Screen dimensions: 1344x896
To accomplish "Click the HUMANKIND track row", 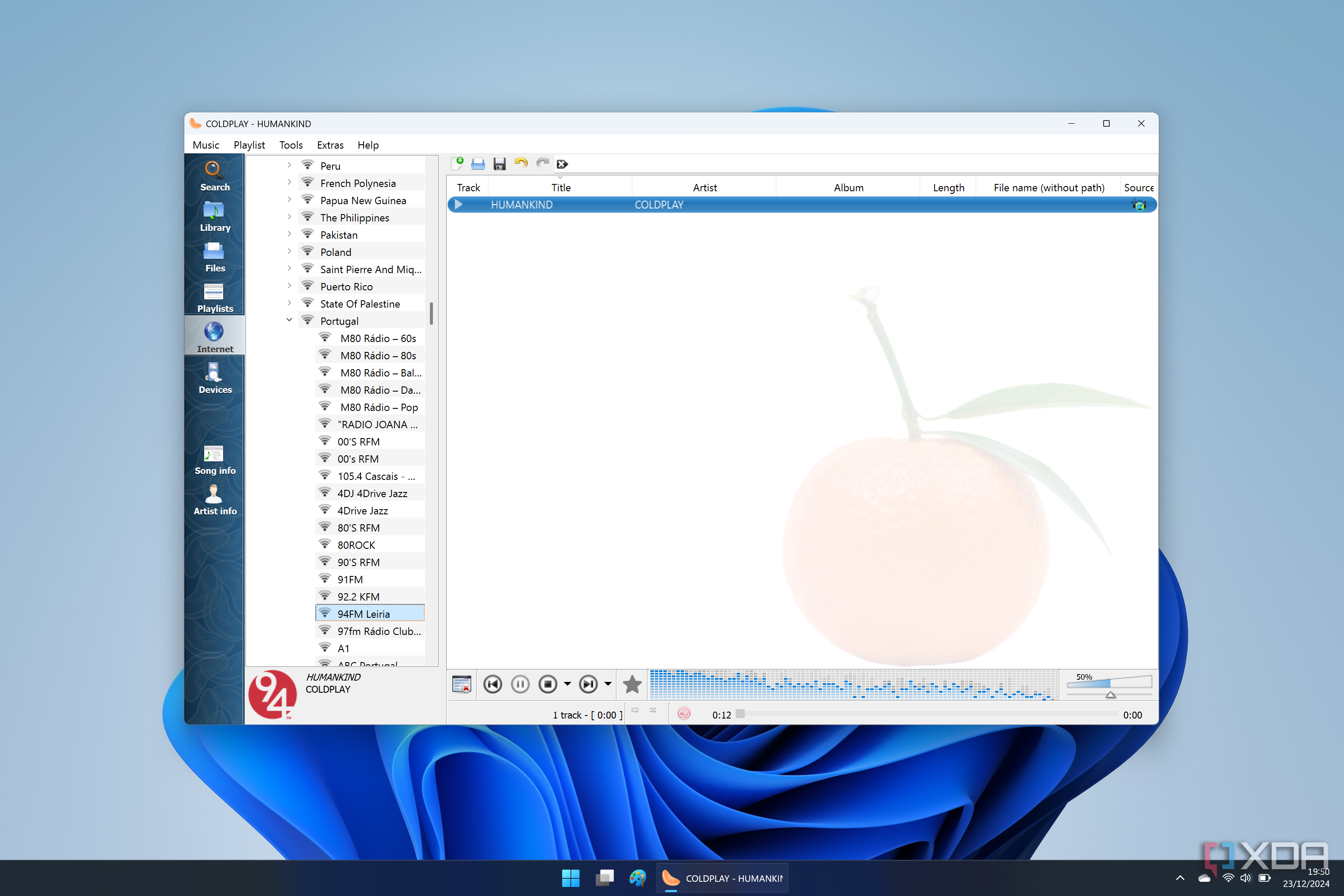I will click(802, 205).
